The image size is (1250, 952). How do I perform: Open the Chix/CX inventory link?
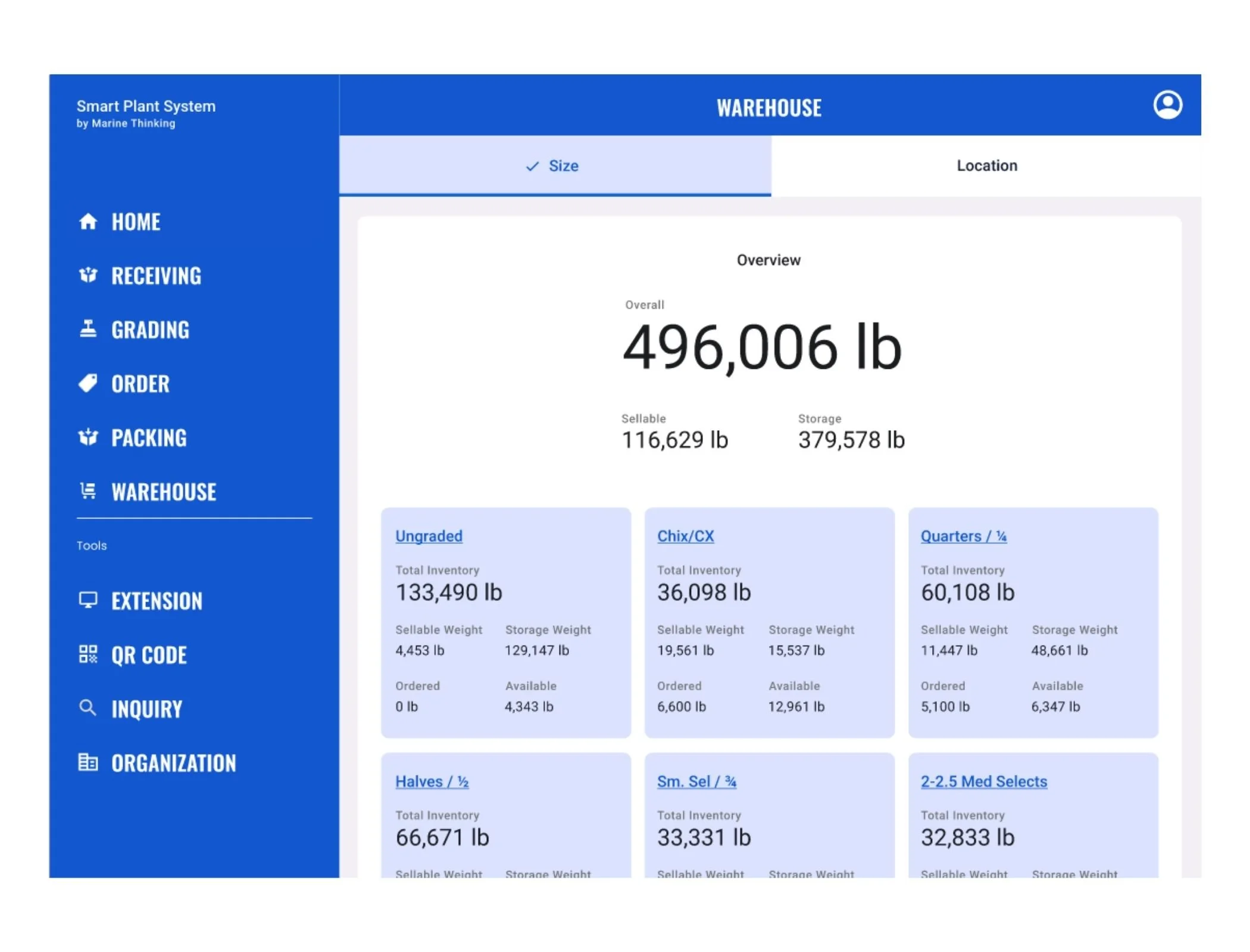[x=685, y=536]
